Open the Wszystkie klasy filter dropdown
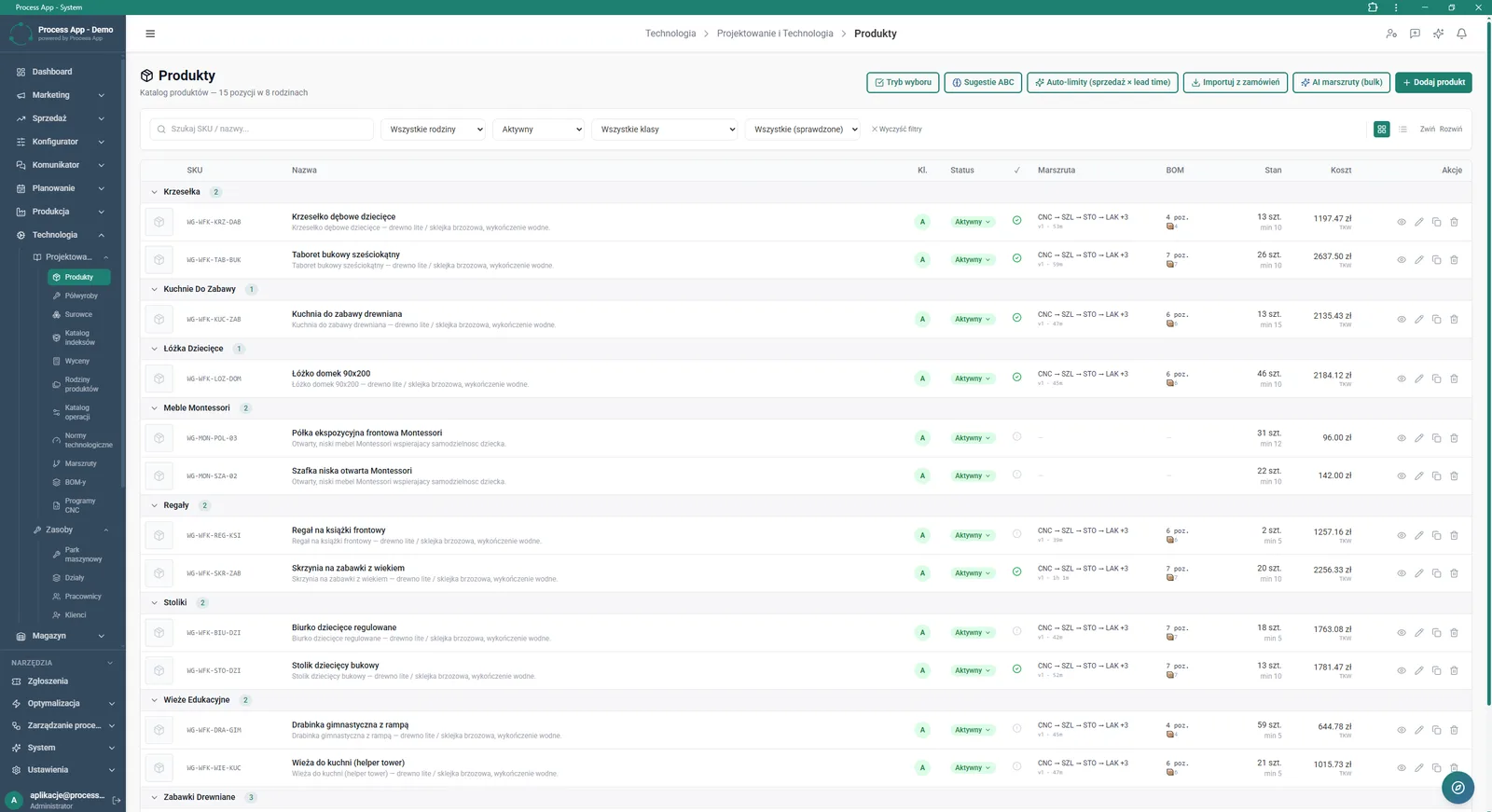1492x812 pixels. (x=665, y=130)
